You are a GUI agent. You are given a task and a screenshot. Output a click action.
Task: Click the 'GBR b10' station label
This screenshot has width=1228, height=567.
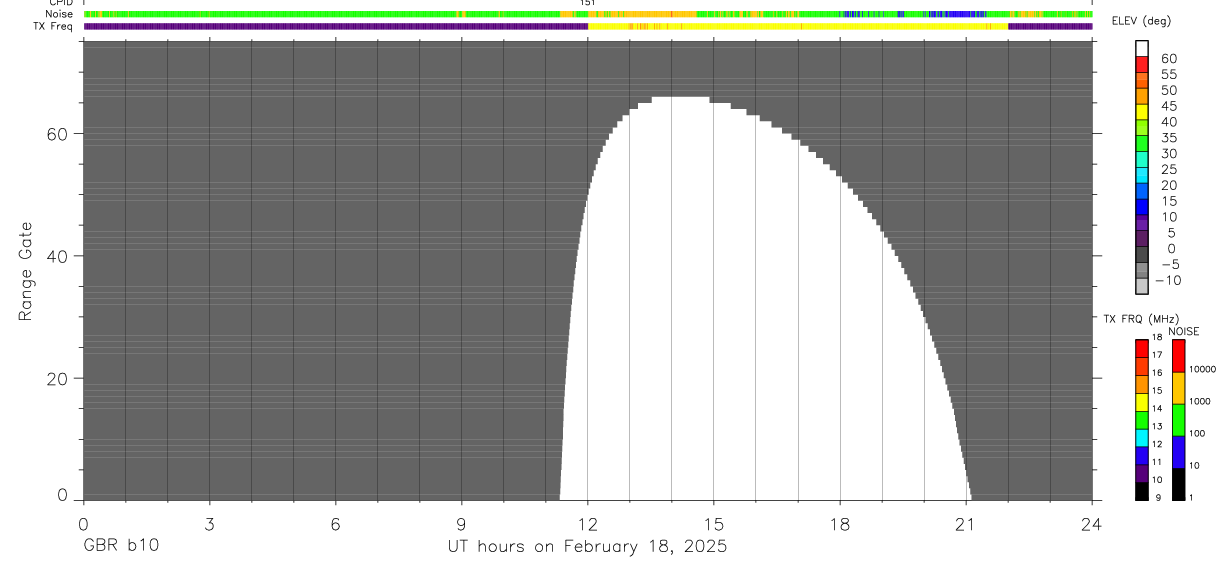120,547
